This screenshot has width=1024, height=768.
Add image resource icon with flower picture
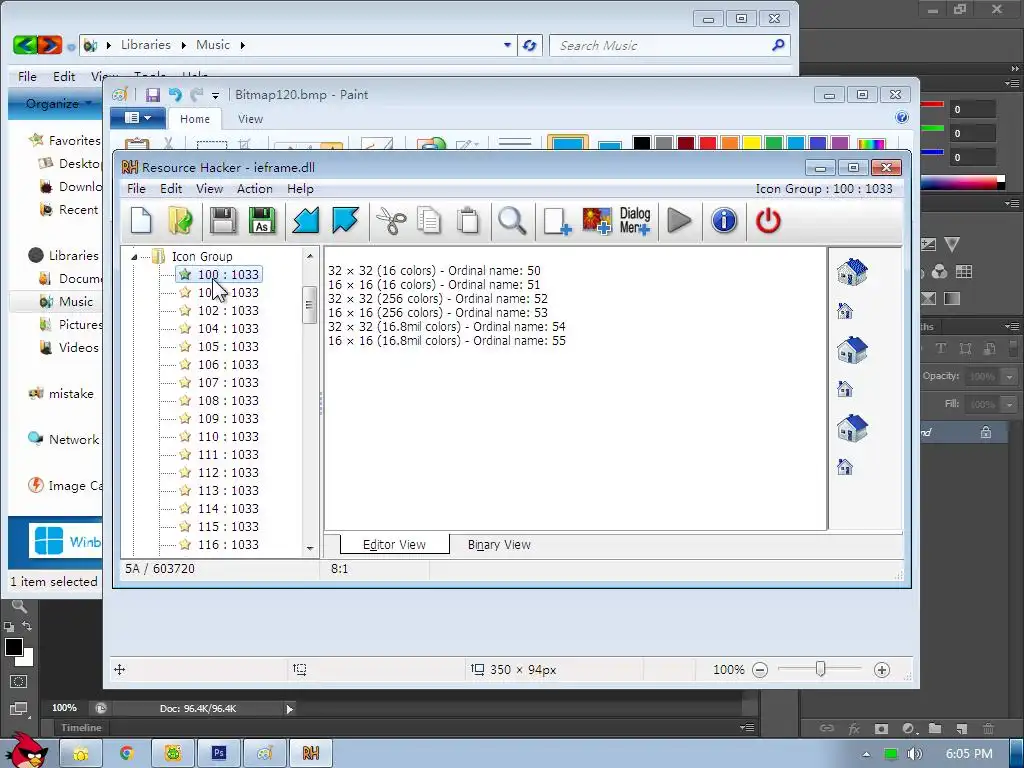pyautogui.click(x=597, y=221)
